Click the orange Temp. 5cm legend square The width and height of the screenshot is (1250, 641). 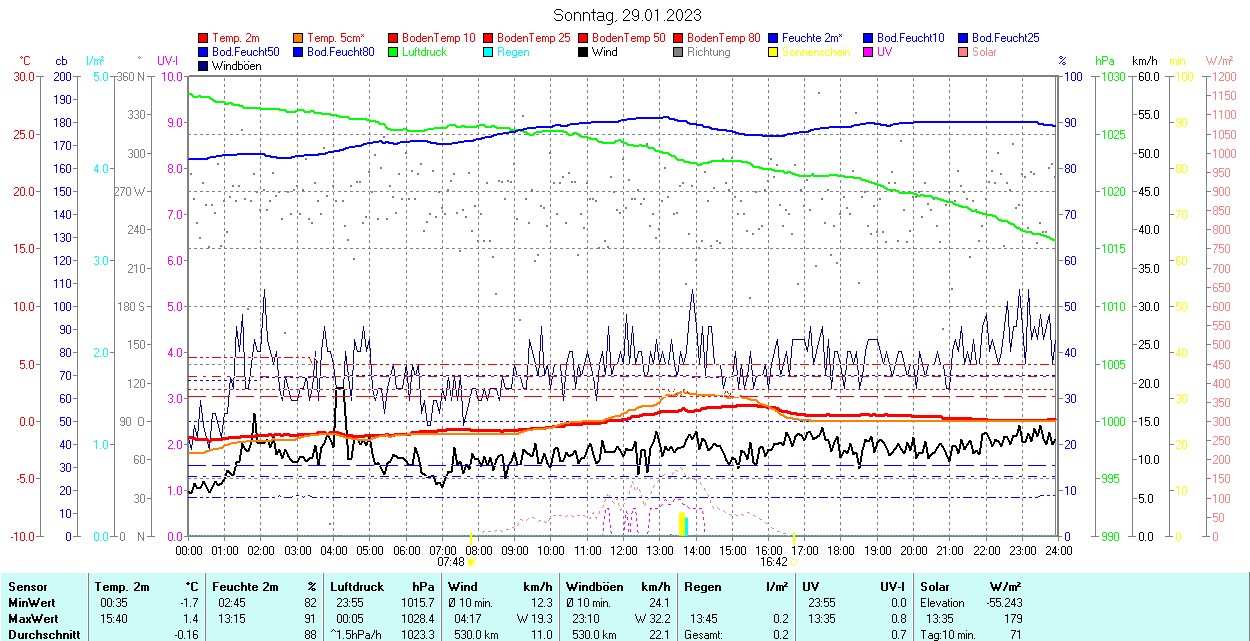click(x=298, y=38)
